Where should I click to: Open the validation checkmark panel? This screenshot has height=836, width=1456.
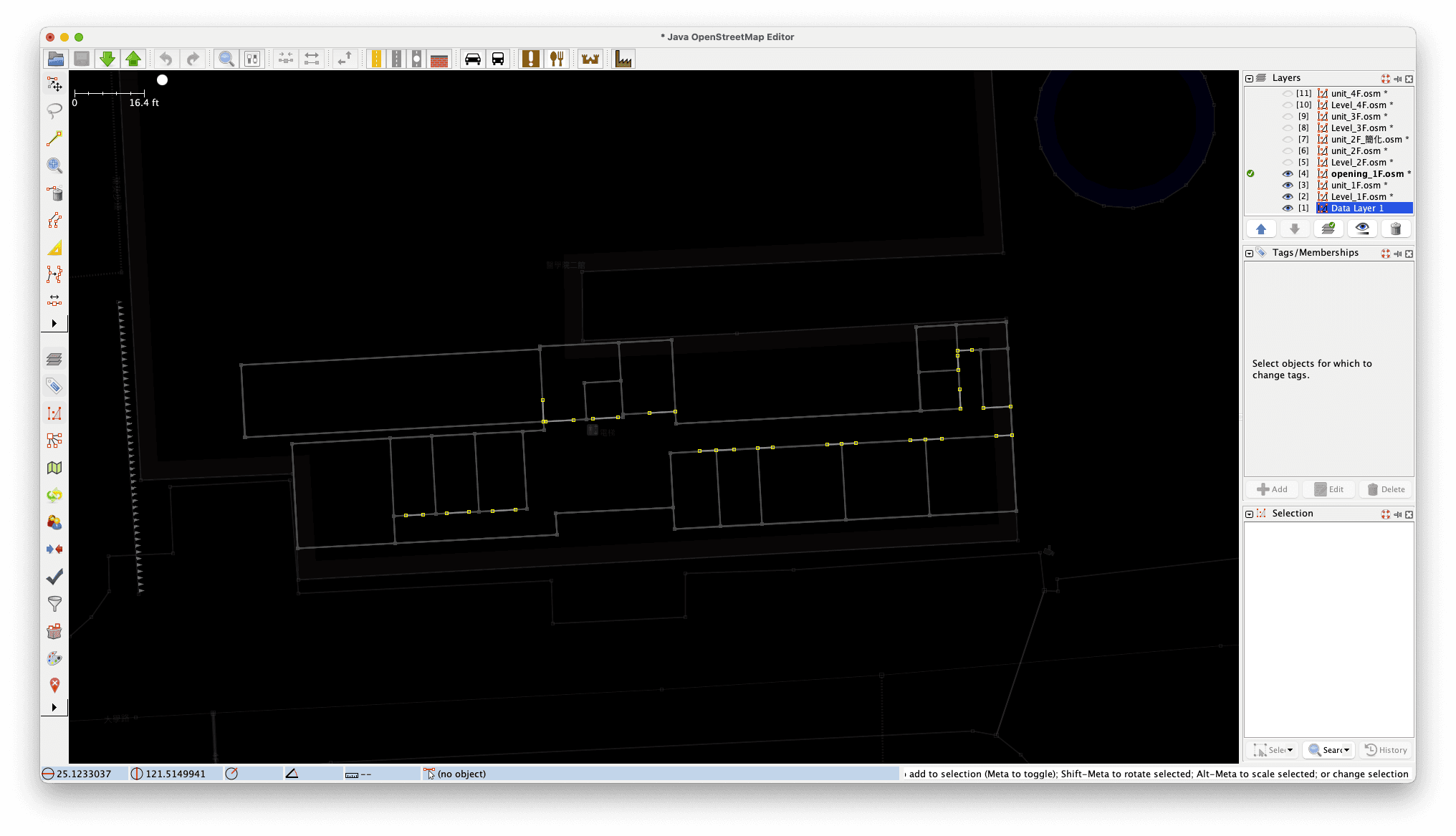pos(54,577)
